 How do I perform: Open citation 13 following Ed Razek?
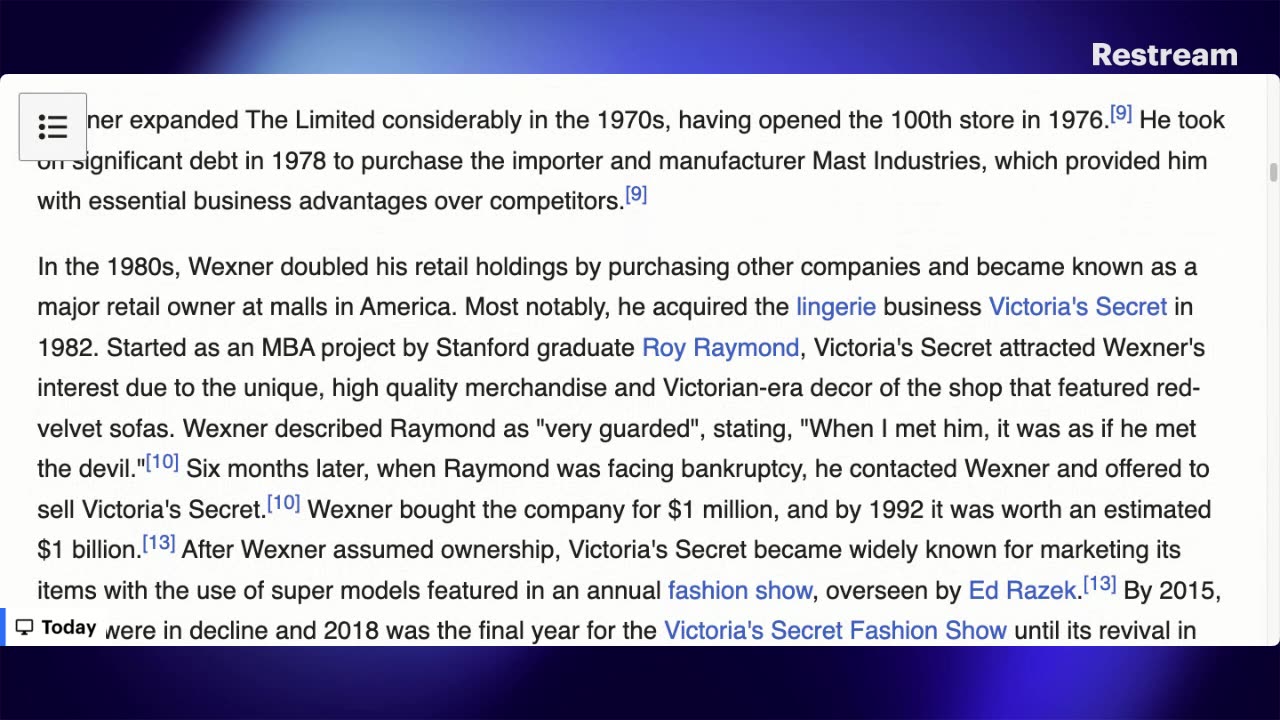(x=1100, y=584)
